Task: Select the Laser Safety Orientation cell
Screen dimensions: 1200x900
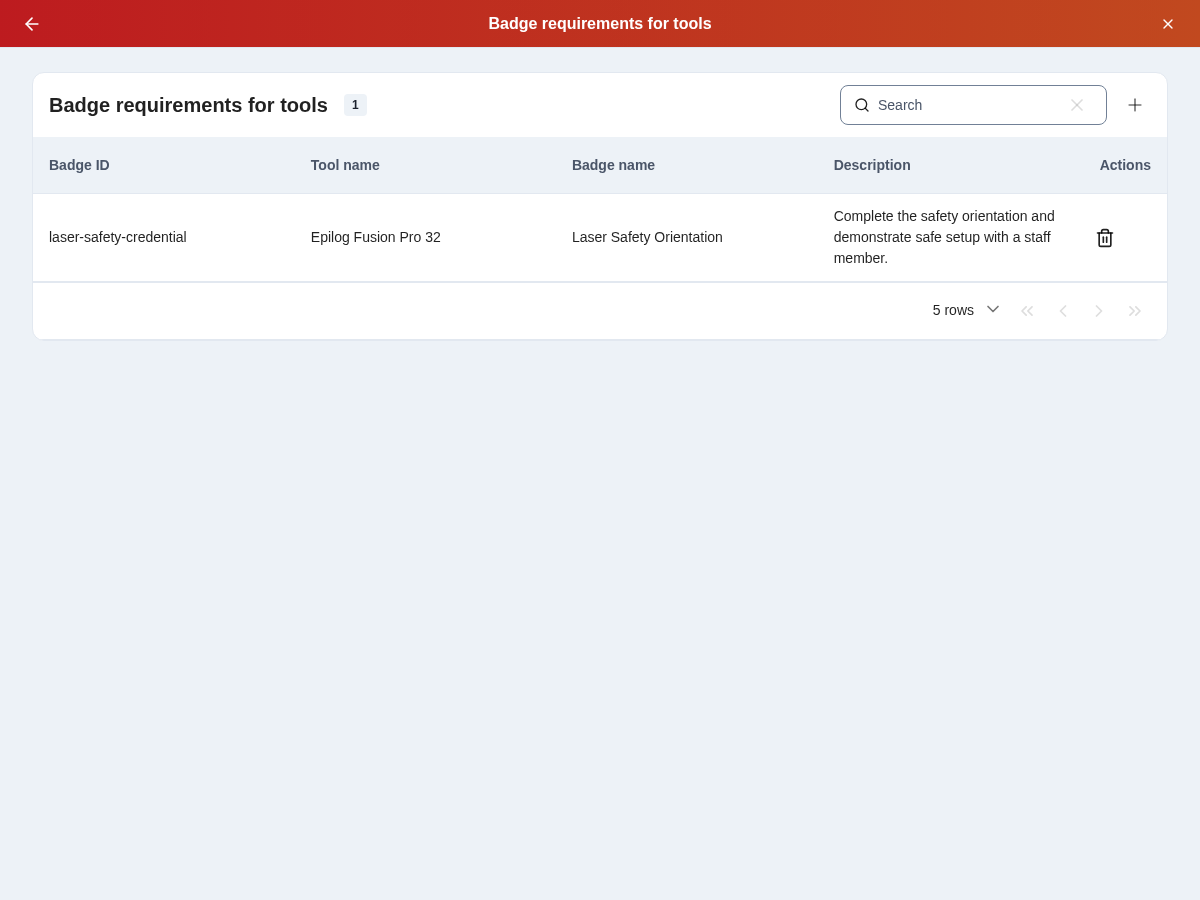Action: [647, 237]
